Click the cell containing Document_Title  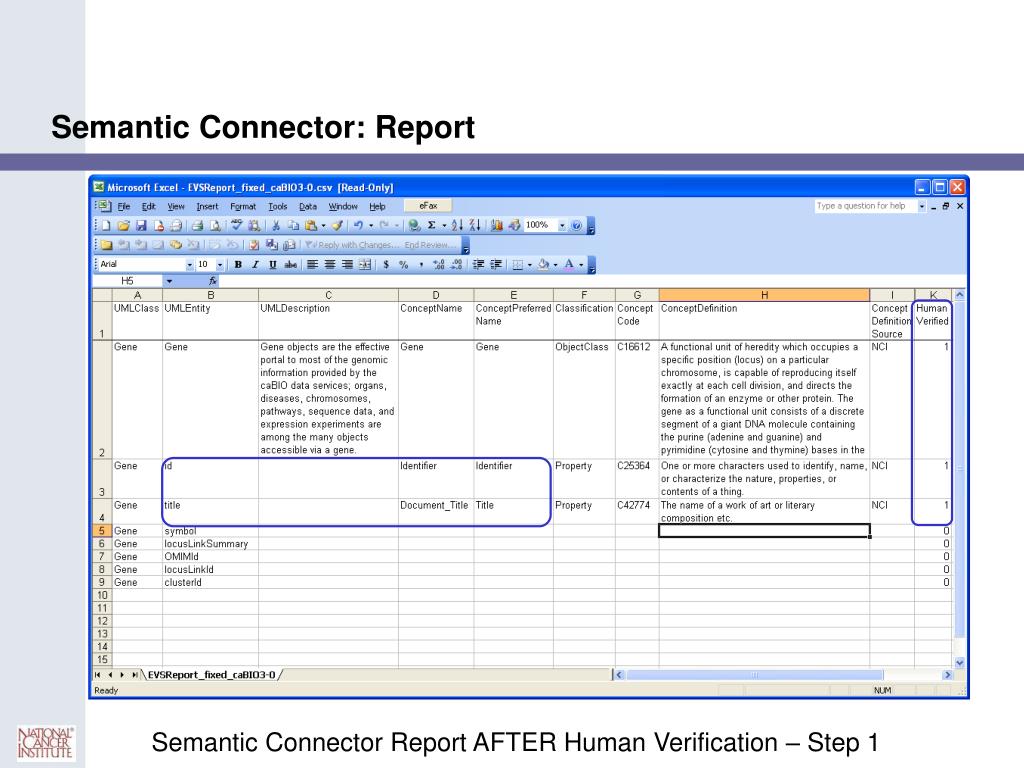click(x=436, y=511)
